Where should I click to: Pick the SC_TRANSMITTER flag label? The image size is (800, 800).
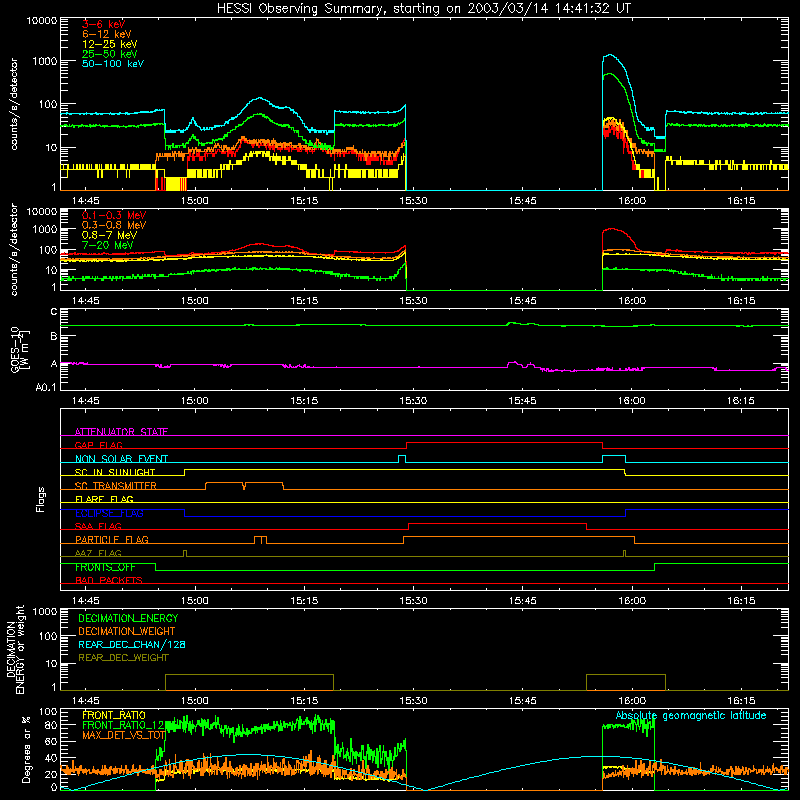[x=115, y=485]
